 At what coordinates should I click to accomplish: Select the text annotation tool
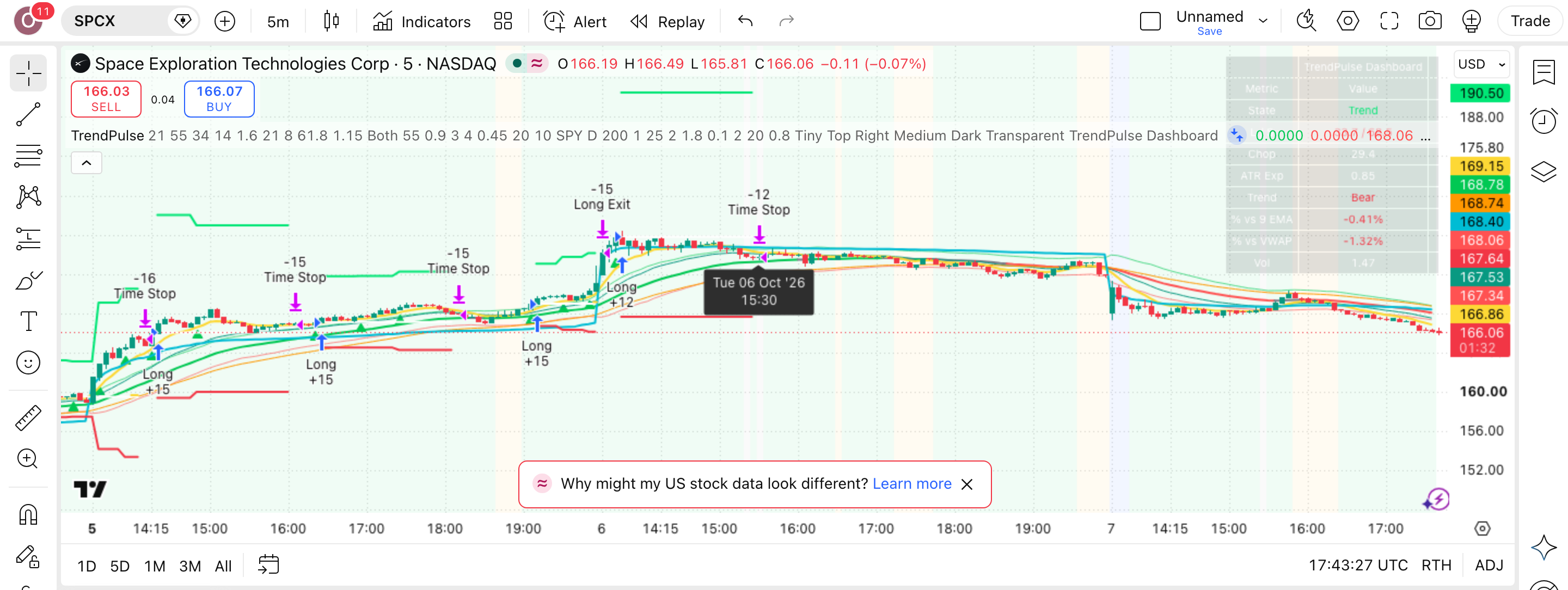coord(28,321)
